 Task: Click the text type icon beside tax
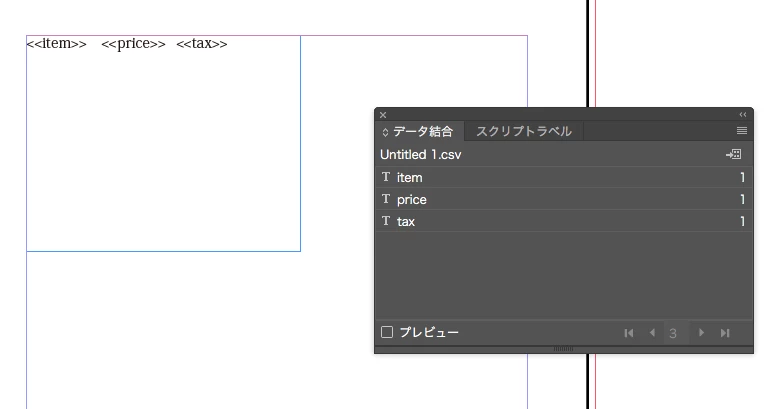coord(386,221)
